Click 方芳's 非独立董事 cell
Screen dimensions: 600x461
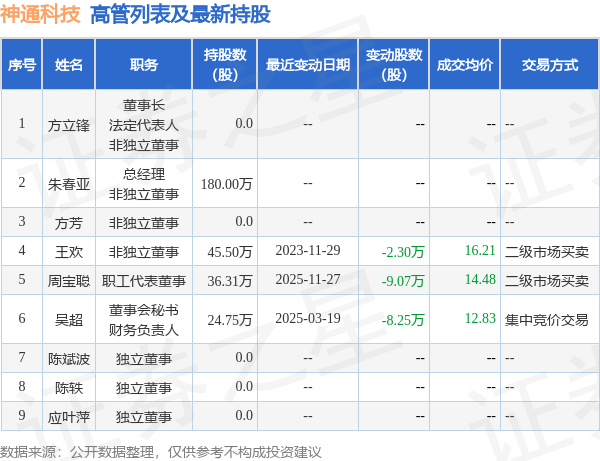click(143, 223)
